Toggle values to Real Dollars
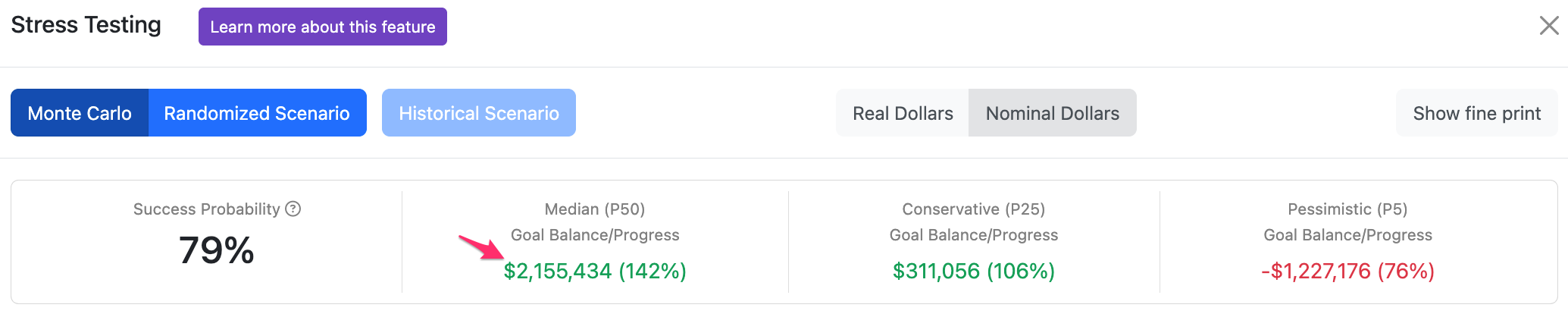1568x314 pixels. [903, 113]
